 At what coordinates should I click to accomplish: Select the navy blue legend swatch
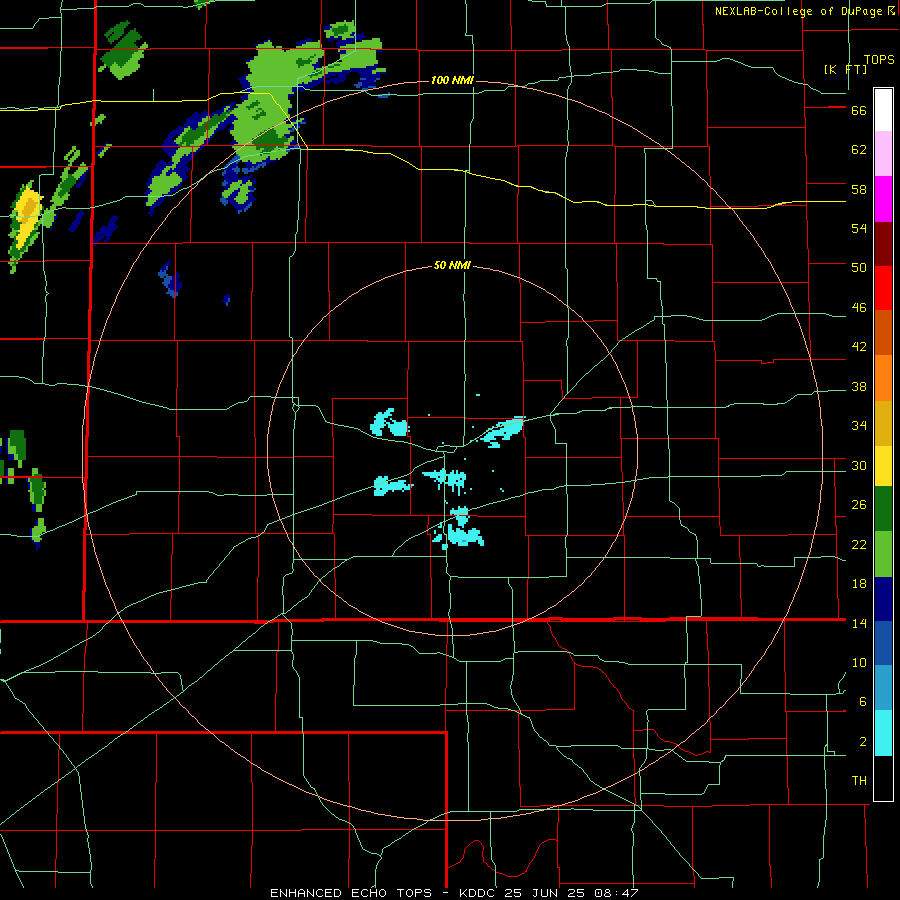(x=883, y=599)
